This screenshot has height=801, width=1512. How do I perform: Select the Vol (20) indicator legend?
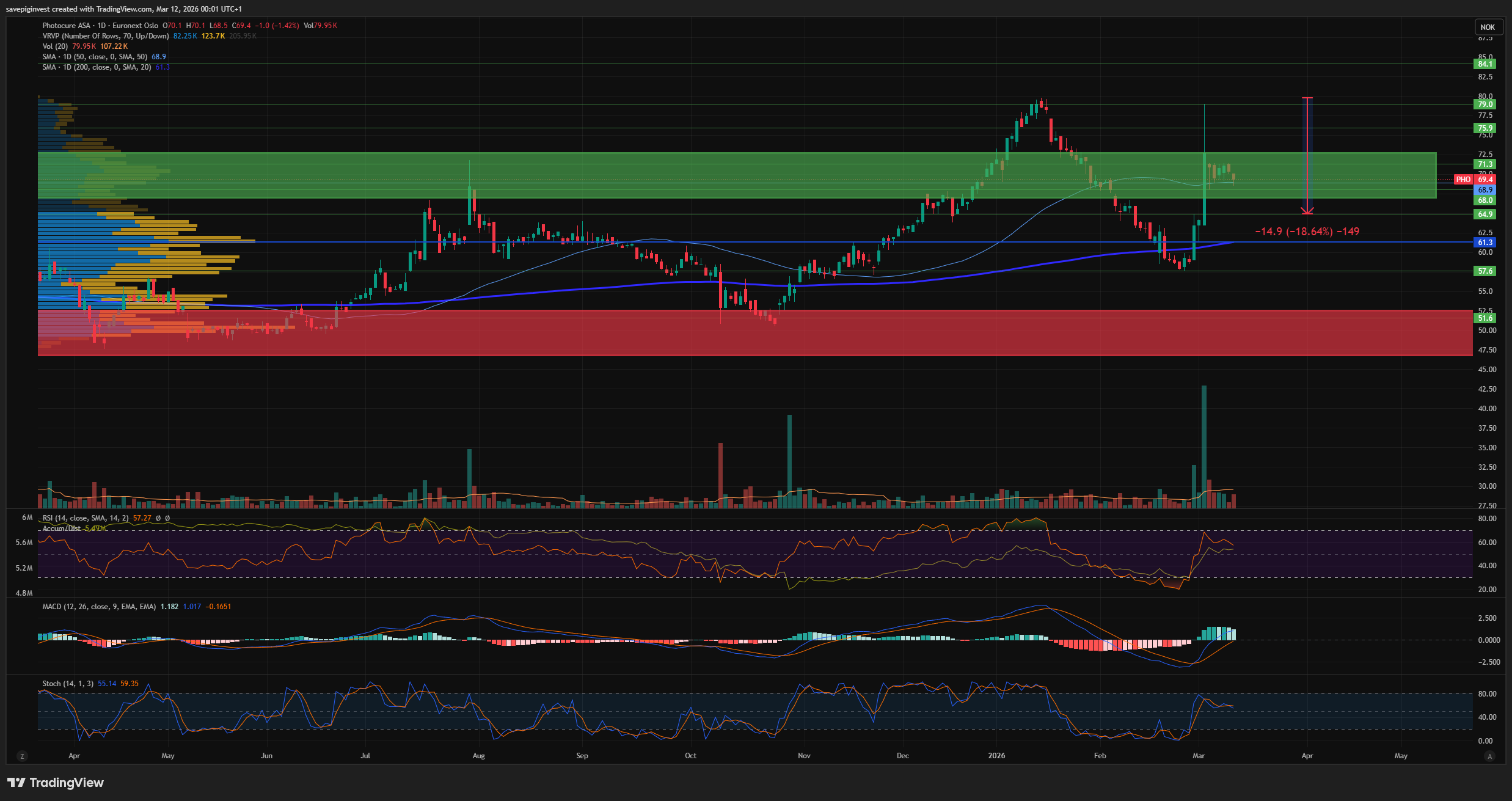(x=55, y=46)
